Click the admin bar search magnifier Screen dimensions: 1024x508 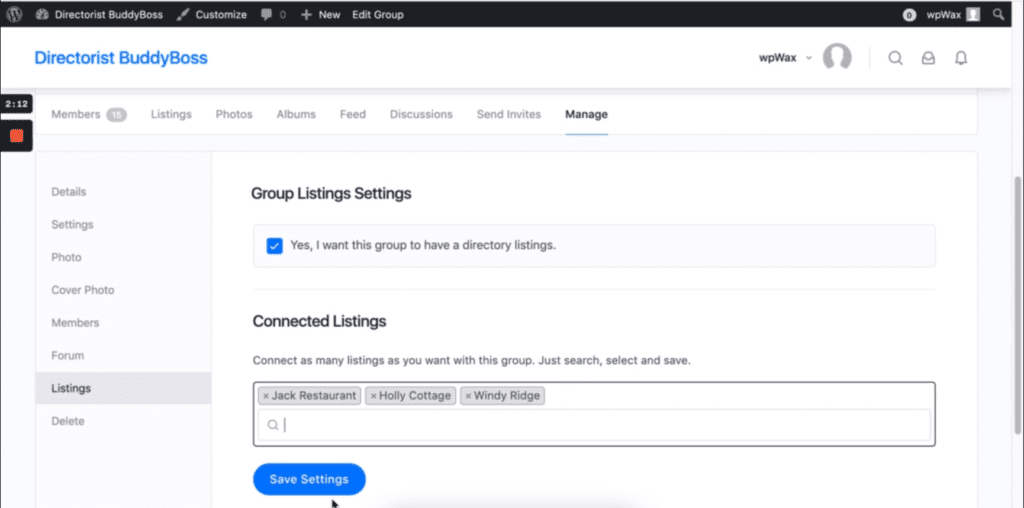click(x=999, y=14)
